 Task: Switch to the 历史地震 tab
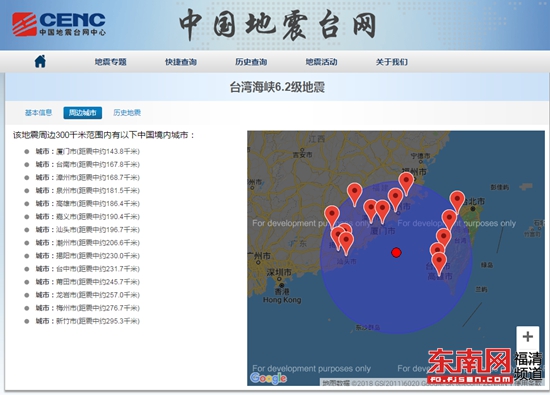coord(127,113)
